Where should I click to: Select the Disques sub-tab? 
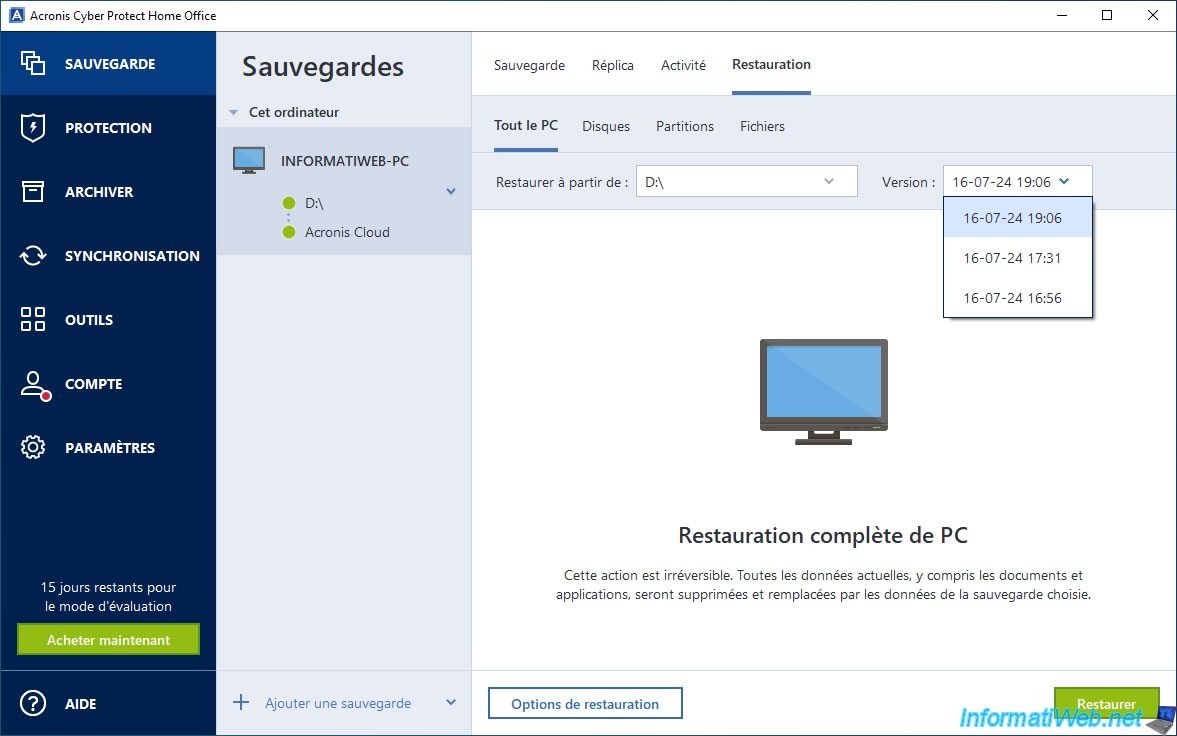(606, 126)
